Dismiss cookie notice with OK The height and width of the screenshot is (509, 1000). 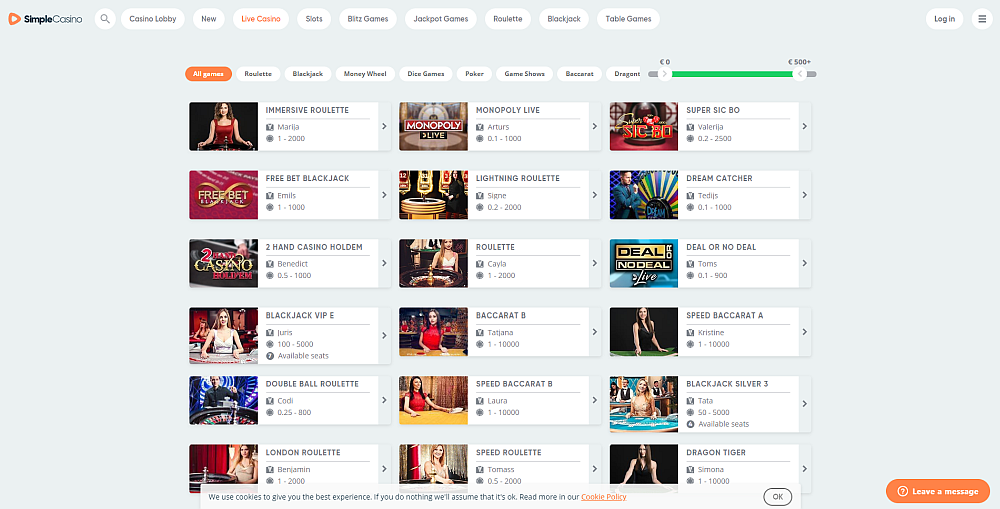point(777,497)
